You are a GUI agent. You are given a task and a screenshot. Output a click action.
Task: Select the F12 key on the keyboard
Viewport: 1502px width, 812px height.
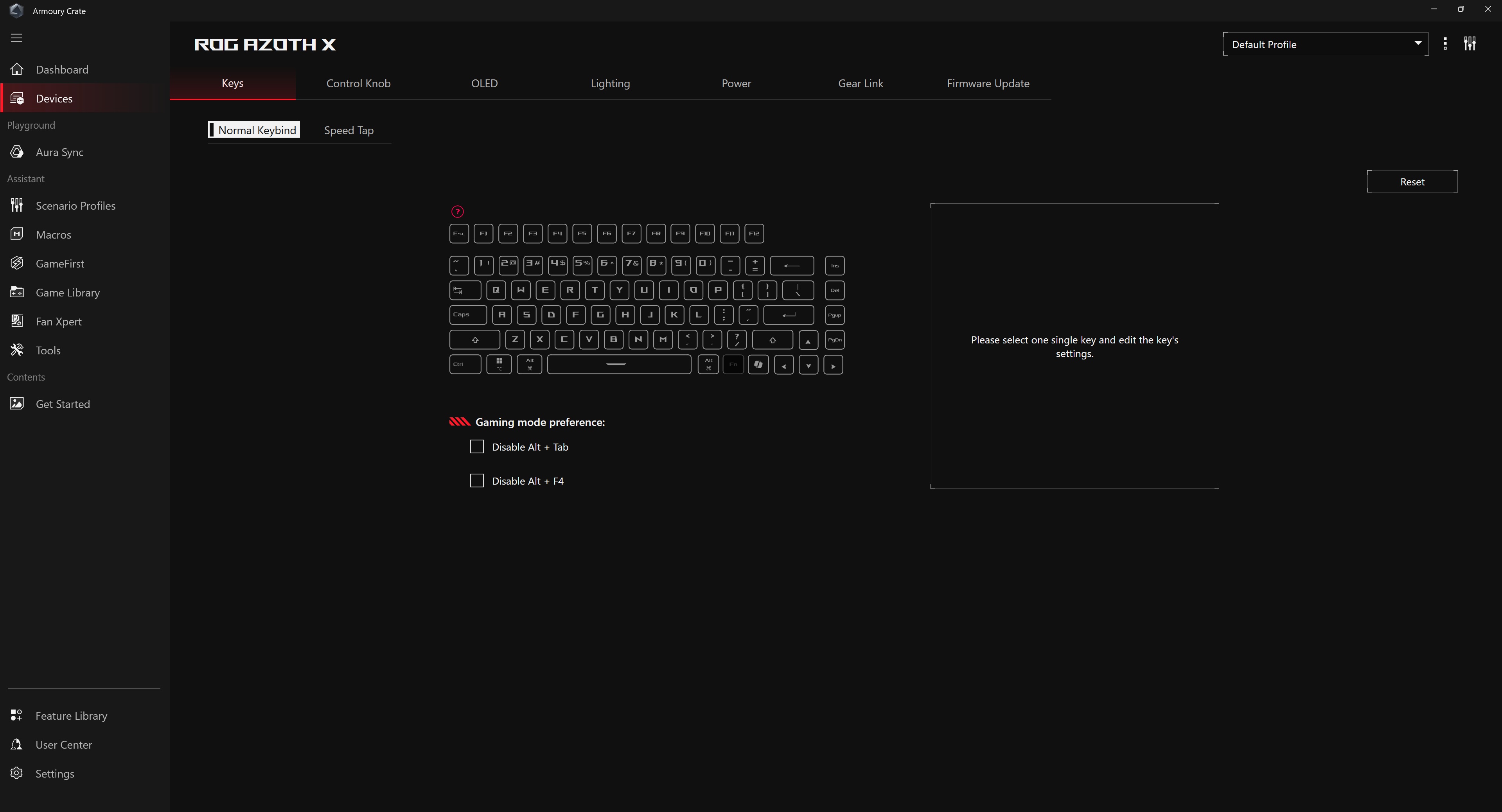pyautogui.click(x=755, y=234)
